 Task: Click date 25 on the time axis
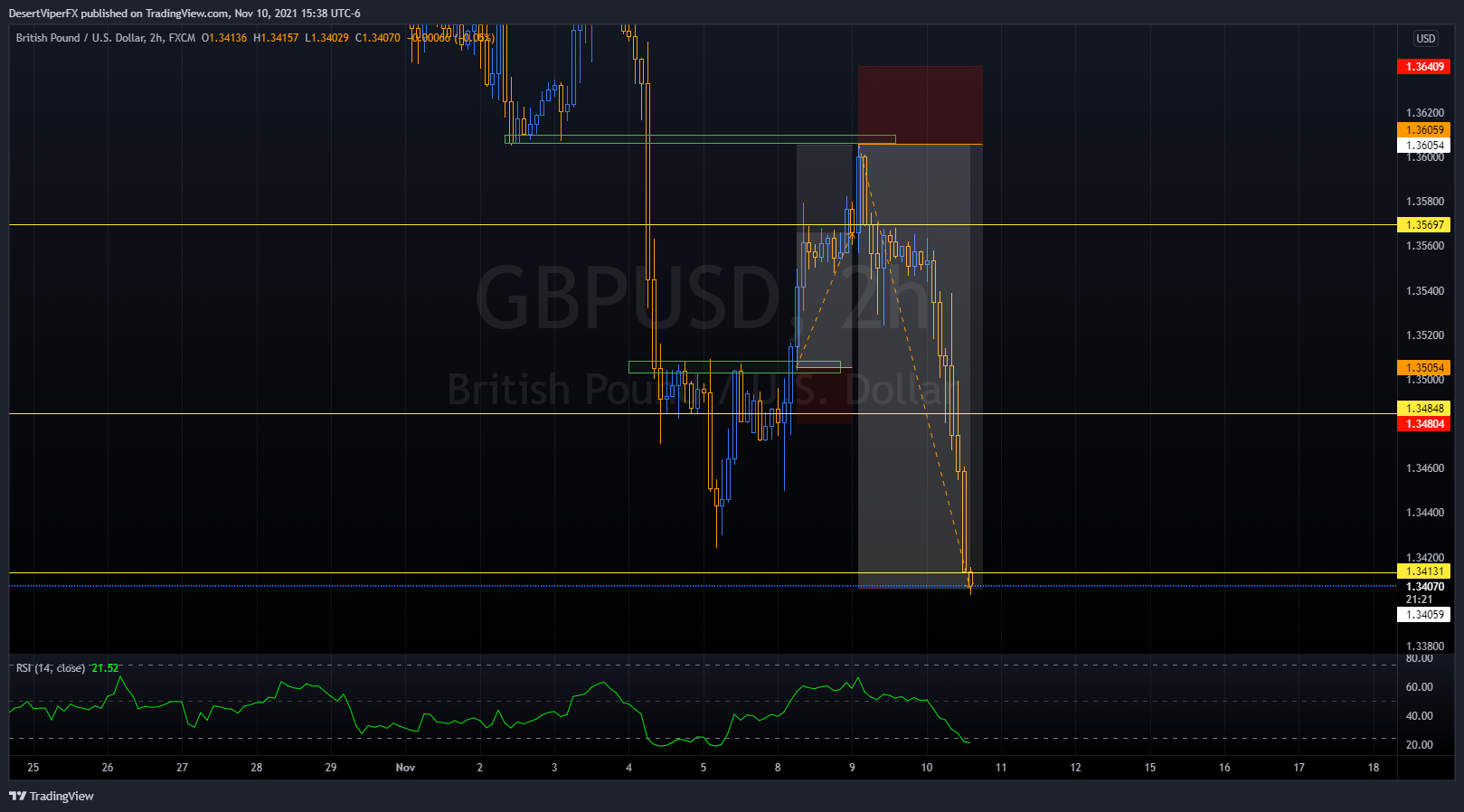tap(33, 768)
